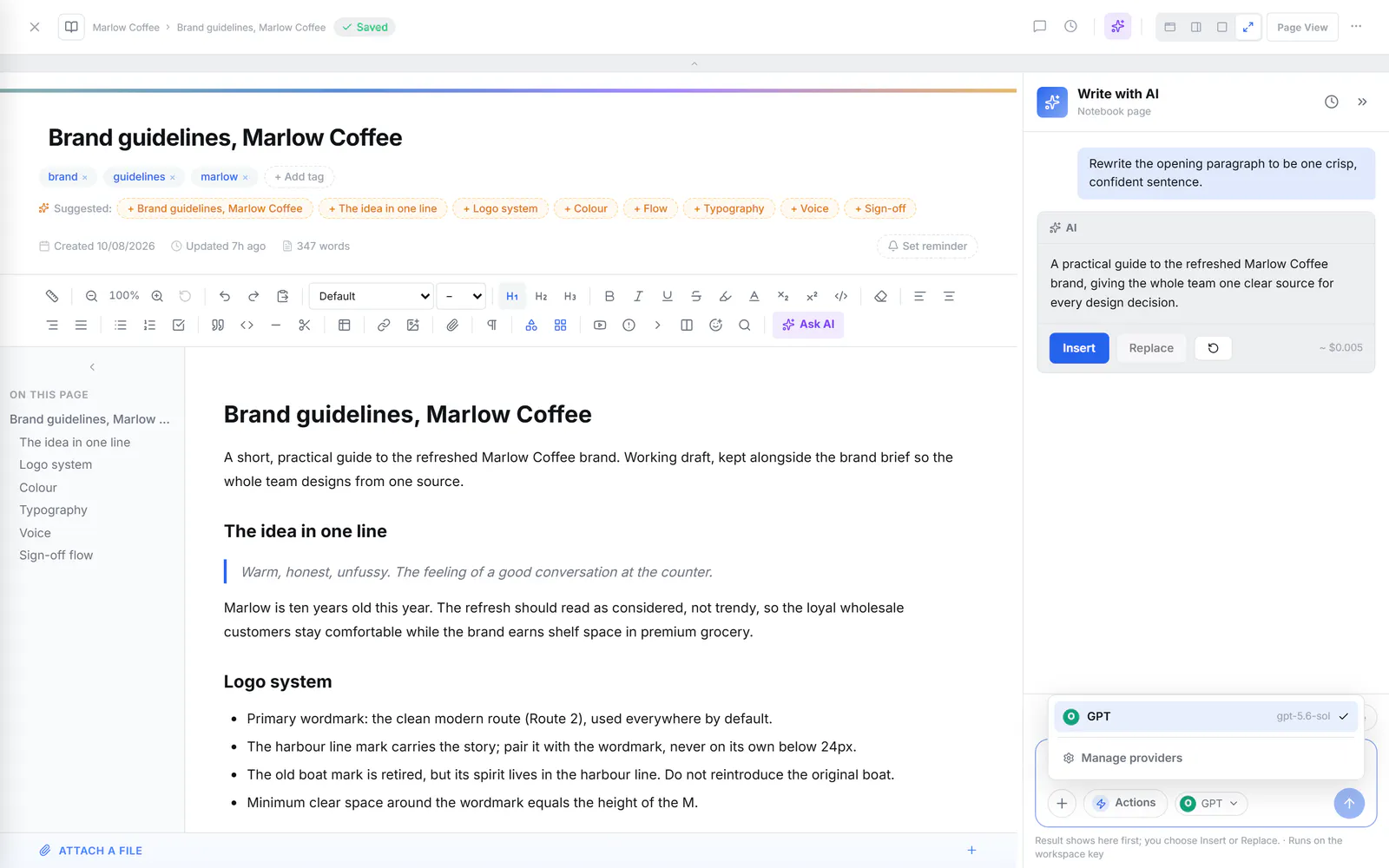The height and width of the screenshot is (868, 1389).
Task: Select the highlighter tool
Action: pos(725,296)
